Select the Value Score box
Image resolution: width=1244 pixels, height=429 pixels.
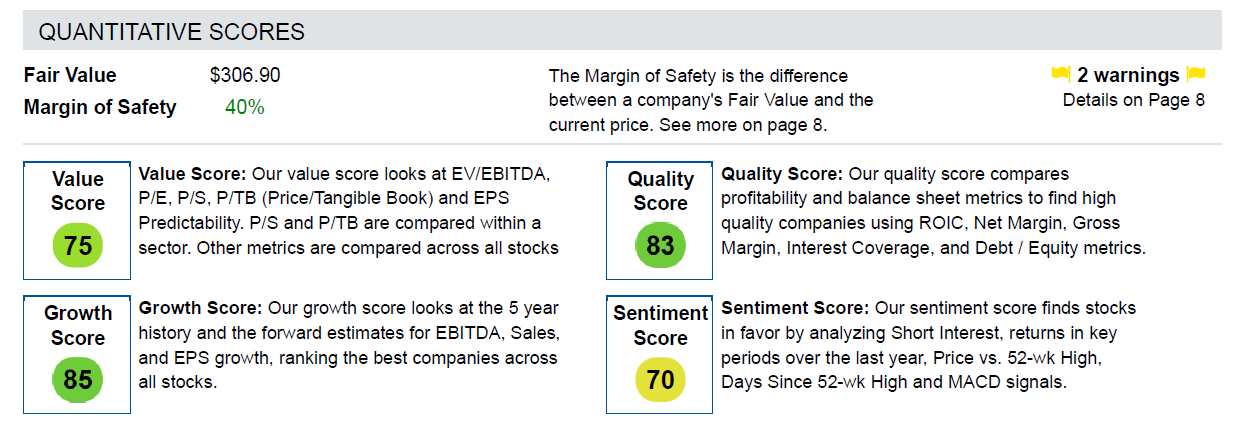[x=78, y=221]
